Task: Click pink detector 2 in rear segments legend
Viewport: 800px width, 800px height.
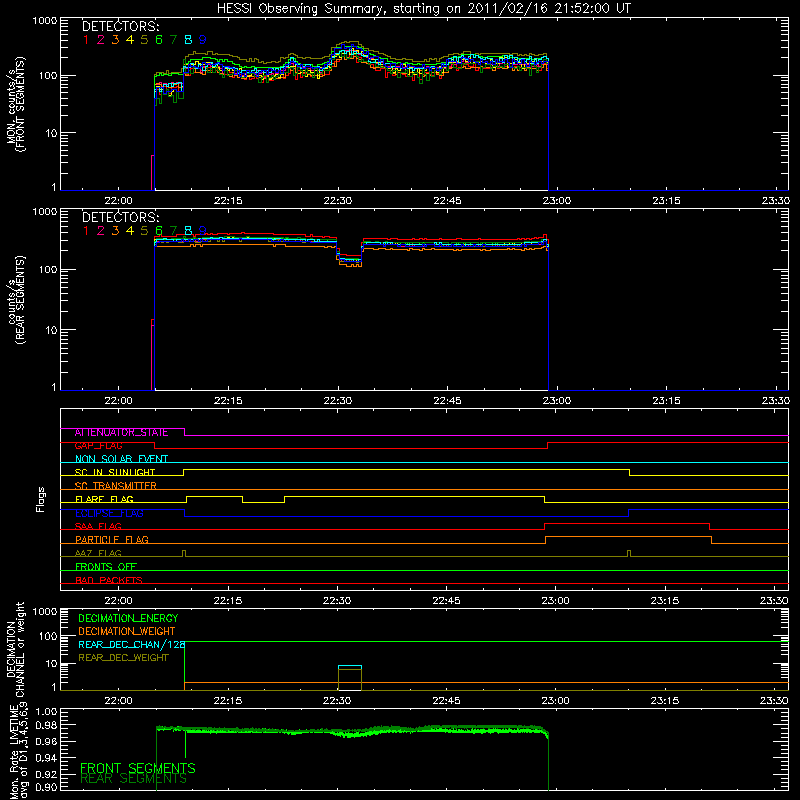Action: (101, 231)
